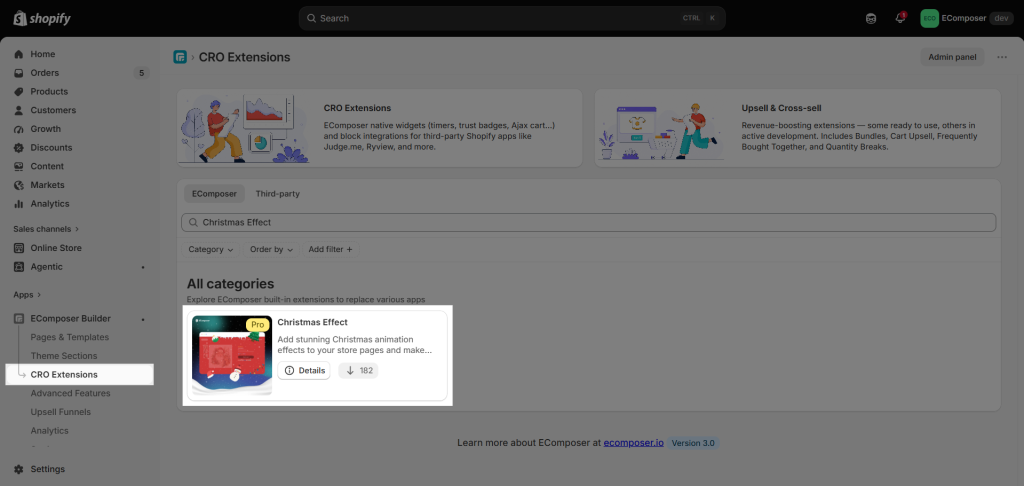Expand the Sales channels section
This screenshot has width=1024, height=486.
pos(46,229)
